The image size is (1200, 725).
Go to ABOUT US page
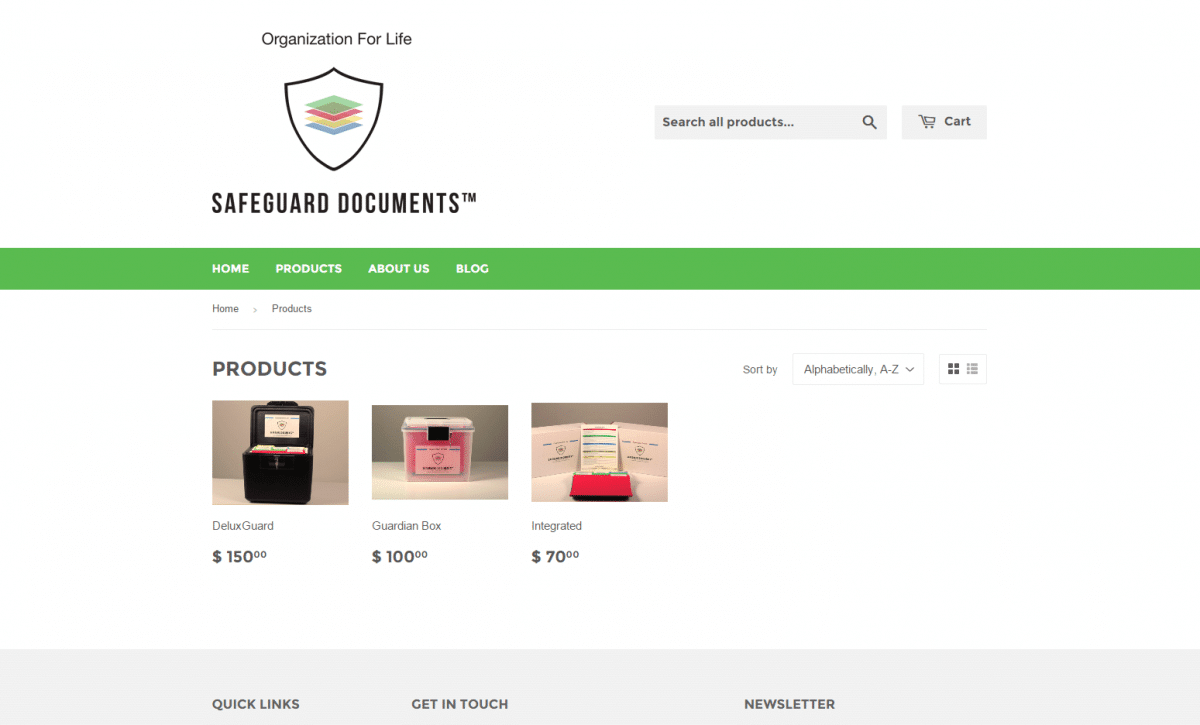pos(398,269)
